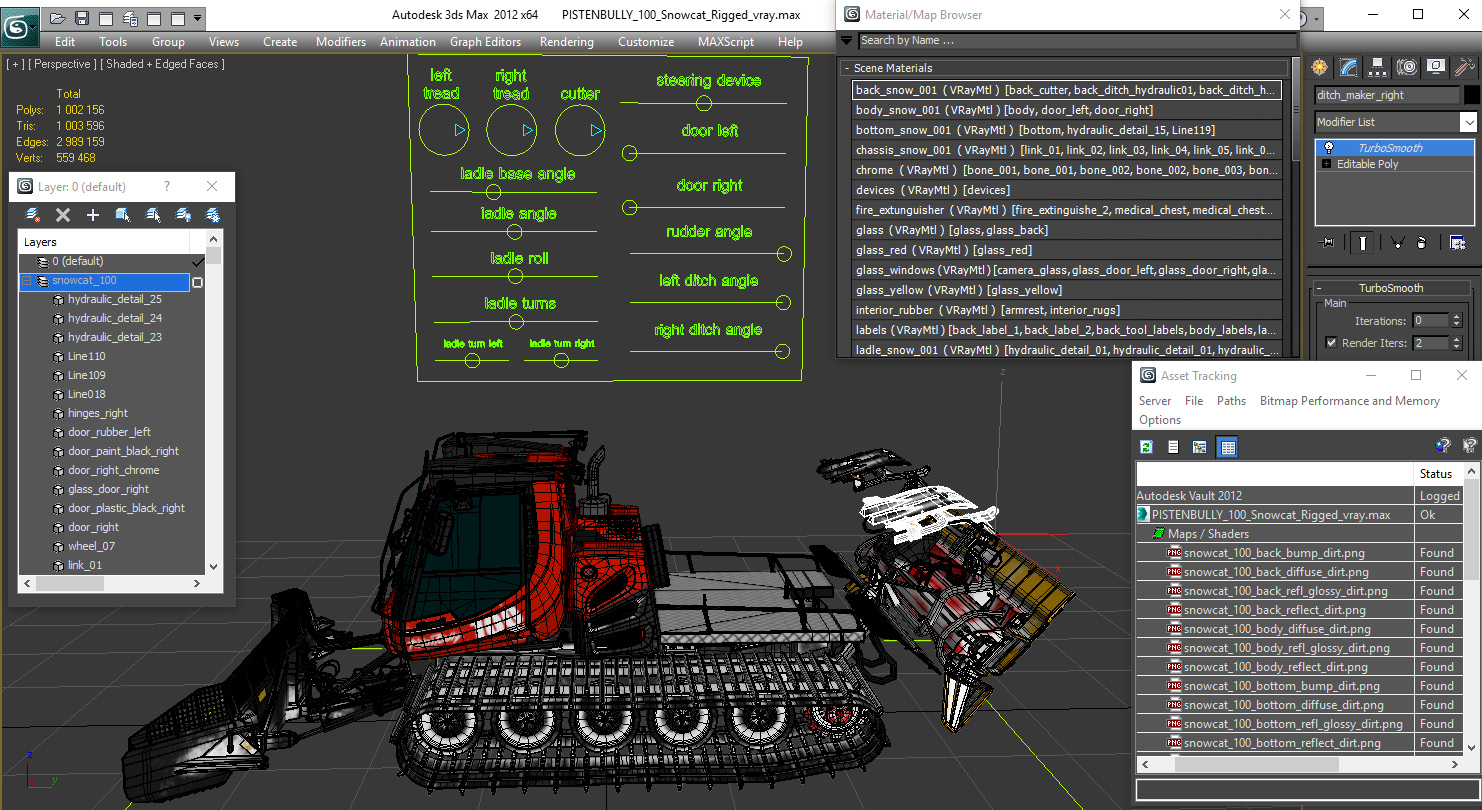
Task: Click Refresh icon in Asset Tracking
Action: 1147,447
